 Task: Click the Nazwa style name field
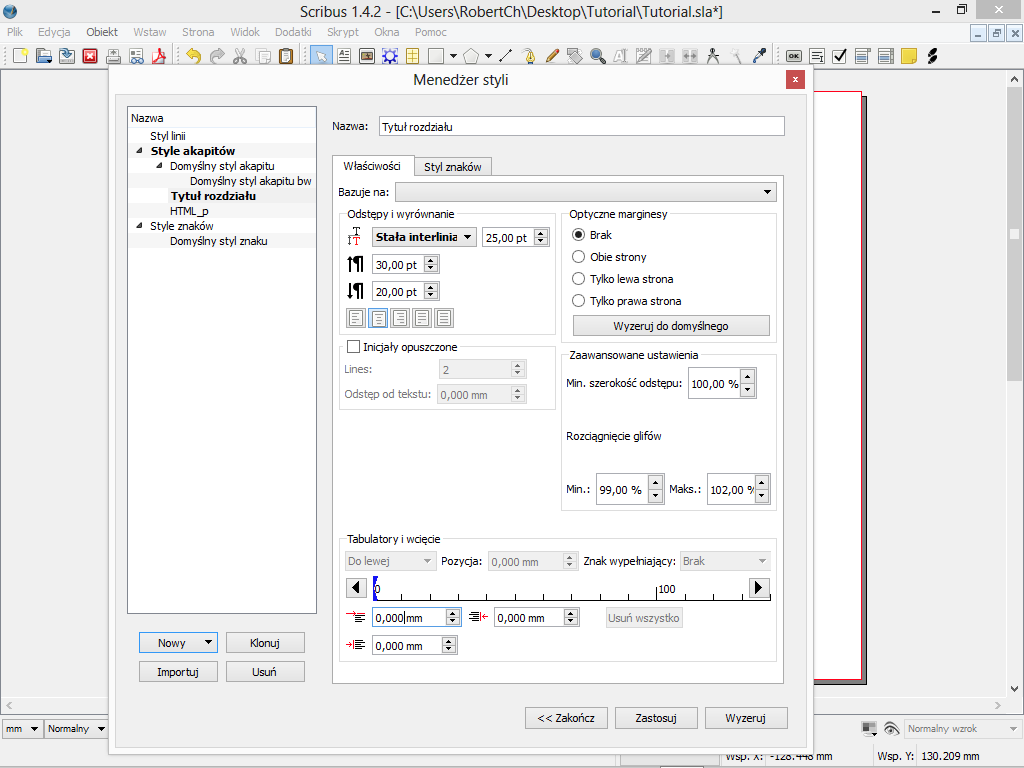pyautogui.click(x=581, y=127)
